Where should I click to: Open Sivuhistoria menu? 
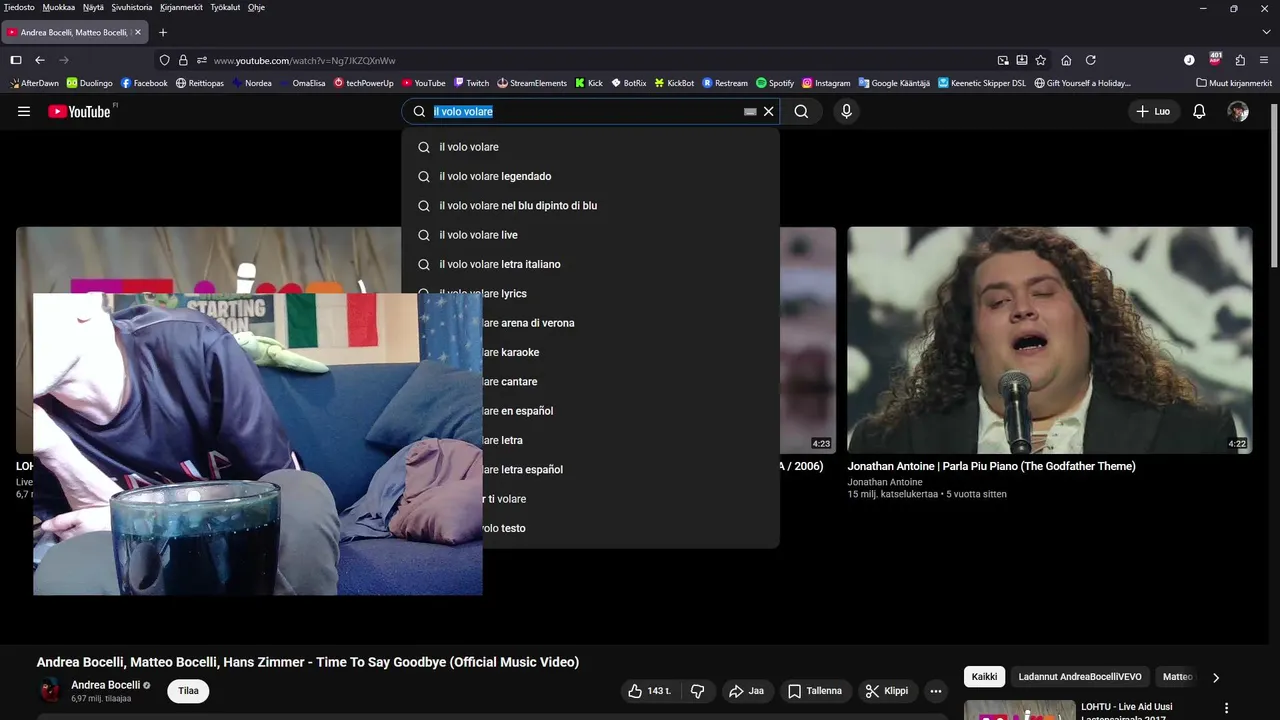coord(132,7)
